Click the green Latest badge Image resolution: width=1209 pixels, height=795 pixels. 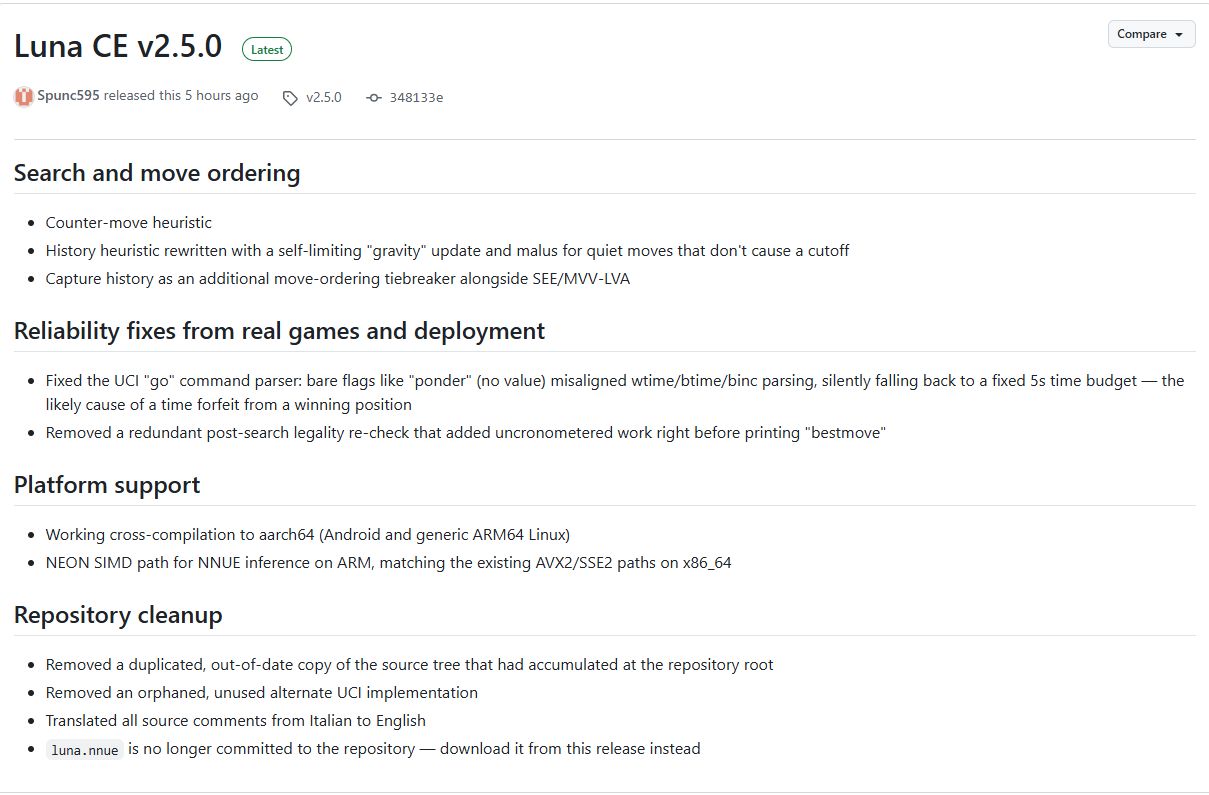click(x=267, y=49)
